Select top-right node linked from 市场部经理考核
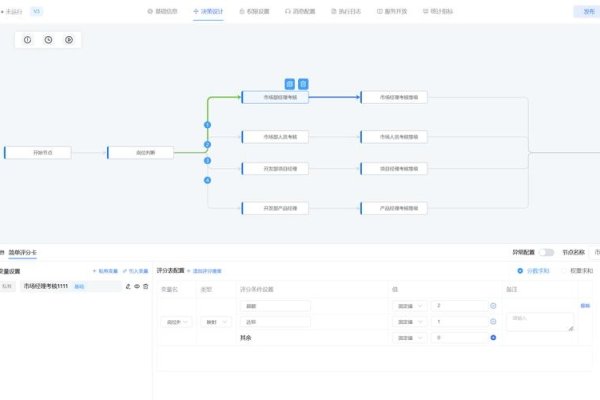Image resolution: width=600 pixels, height=400 pixels. pos(394,97)
